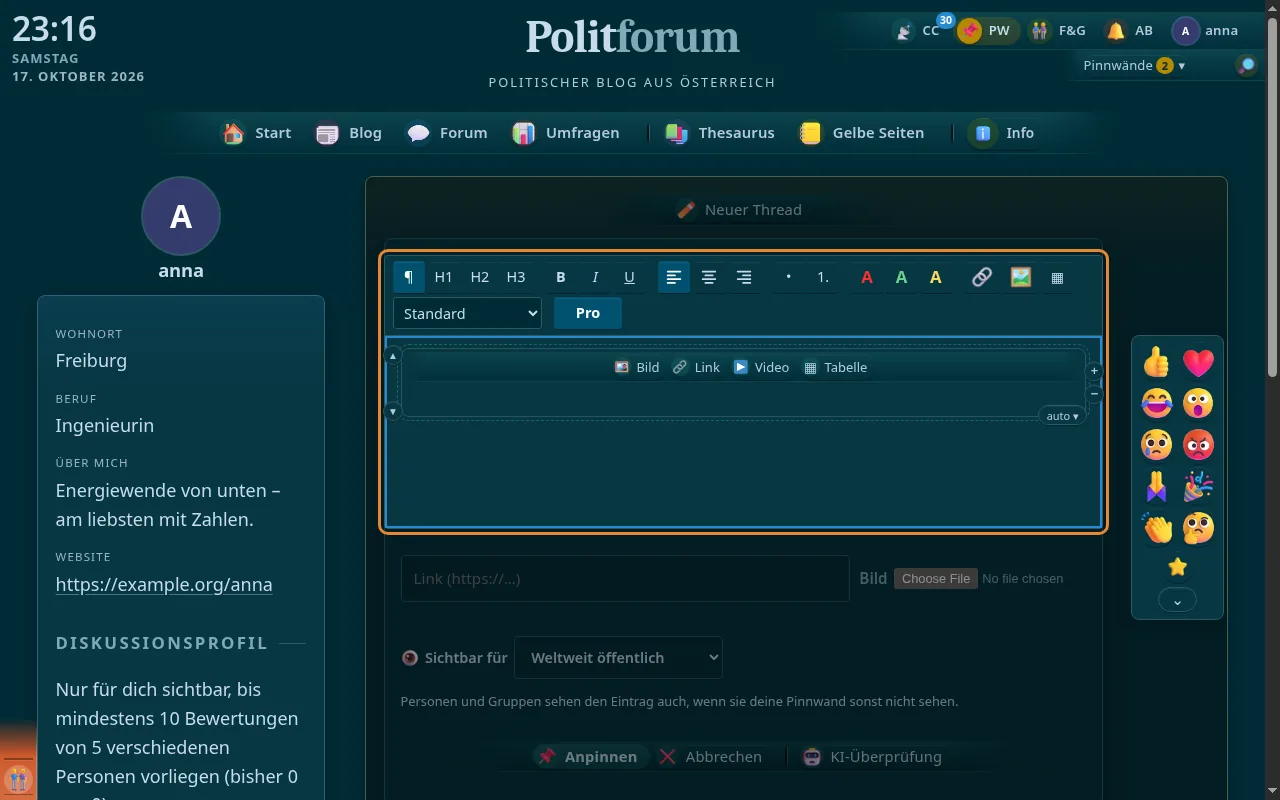Add a block with the plus button
The height and width of the screenshot is (800, 1280).
[1094, 370]
